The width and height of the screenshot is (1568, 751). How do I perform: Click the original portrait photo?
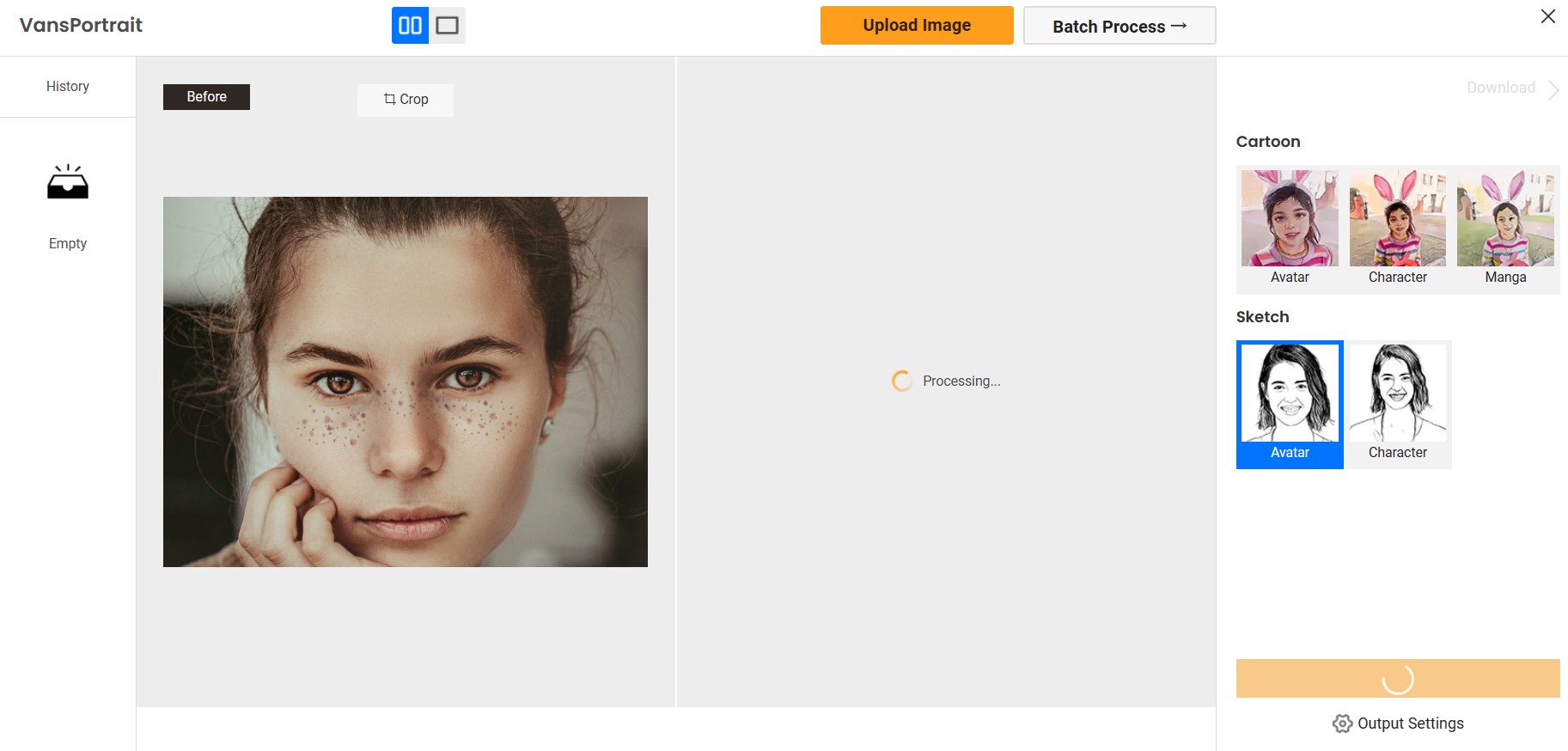point(406,382)
